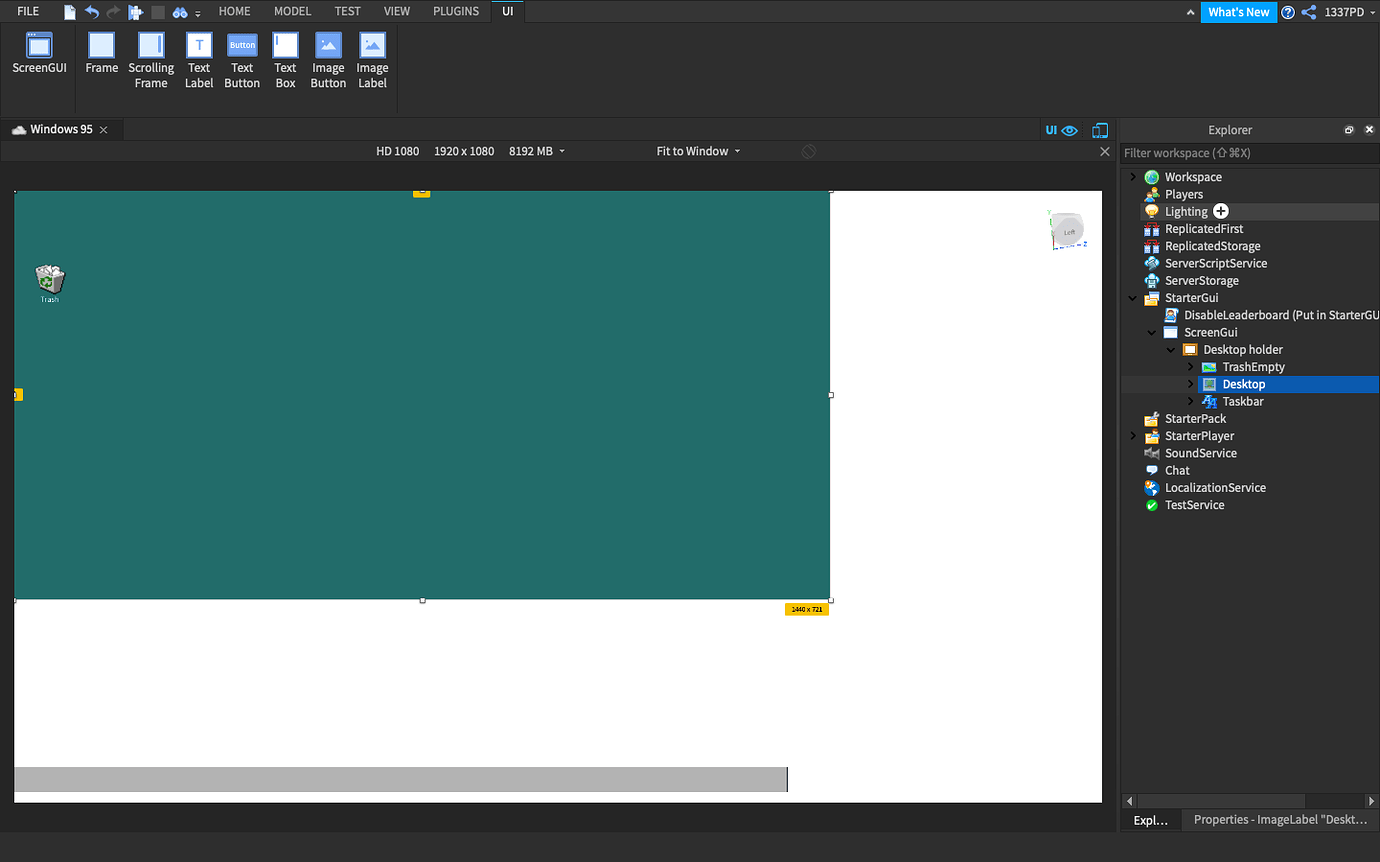
Task: Insert a ScreenGUI from the UI ribbon
Action: [x=39, y=55]
